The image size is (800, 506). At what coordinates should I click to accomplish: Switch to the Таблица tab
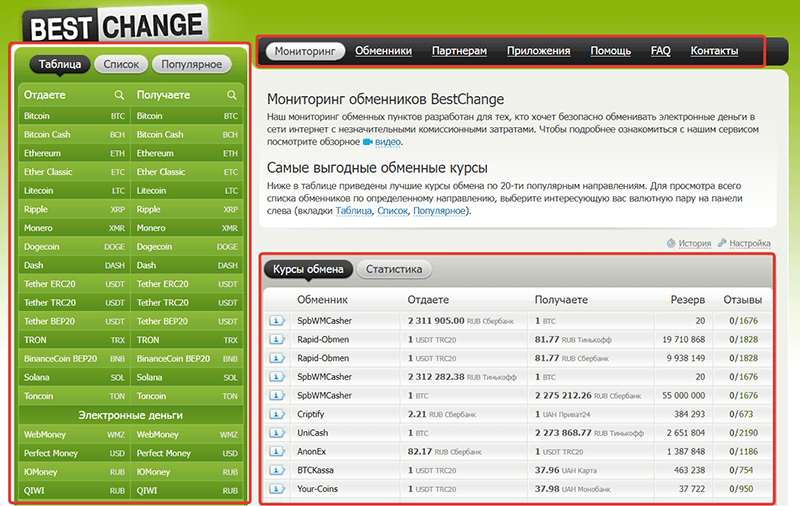pyautogui.click(x=60, y=64)
